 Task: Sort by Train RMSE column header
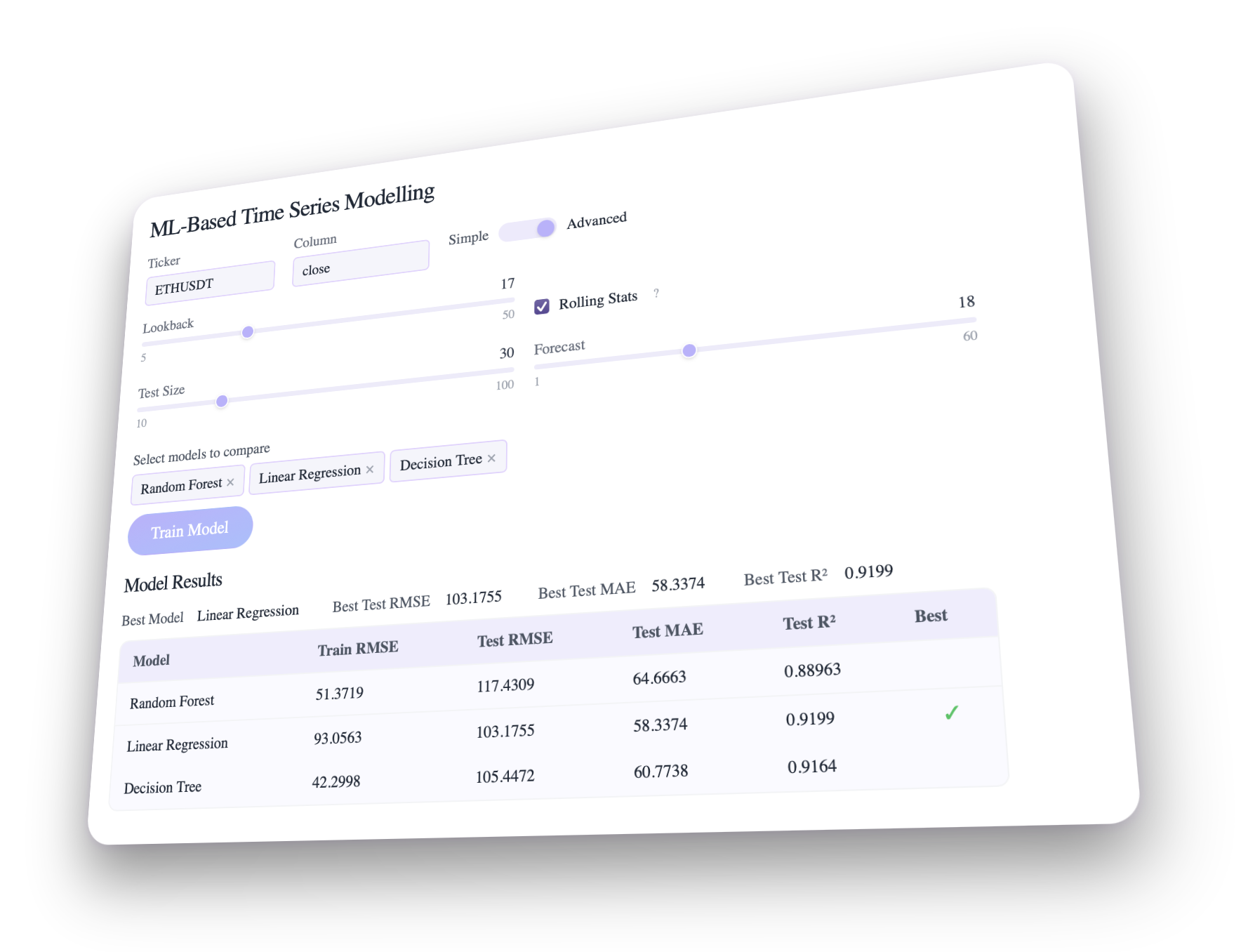[358, 648]
